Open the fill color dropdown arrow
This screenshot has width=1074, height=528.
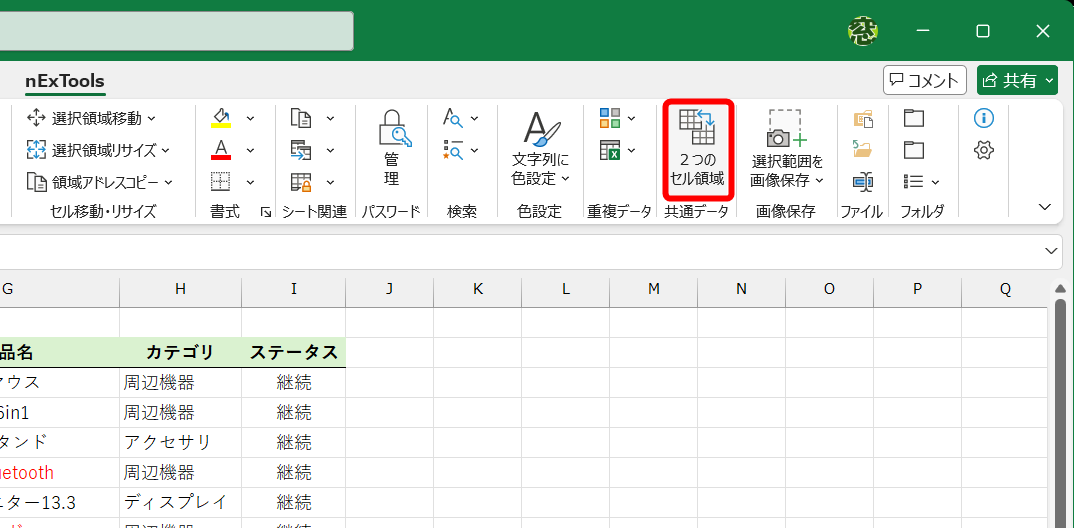(250, 118)
